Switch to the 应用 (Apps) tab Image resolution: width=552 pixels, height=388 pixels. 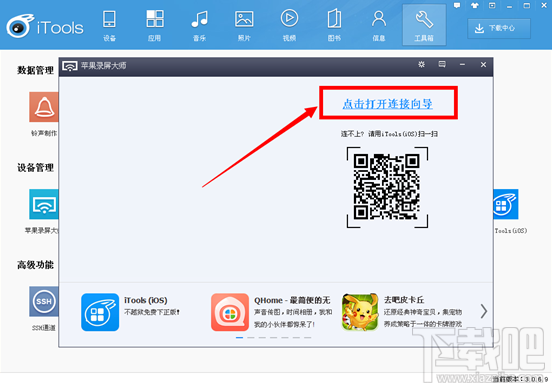[x=155, y=25]
